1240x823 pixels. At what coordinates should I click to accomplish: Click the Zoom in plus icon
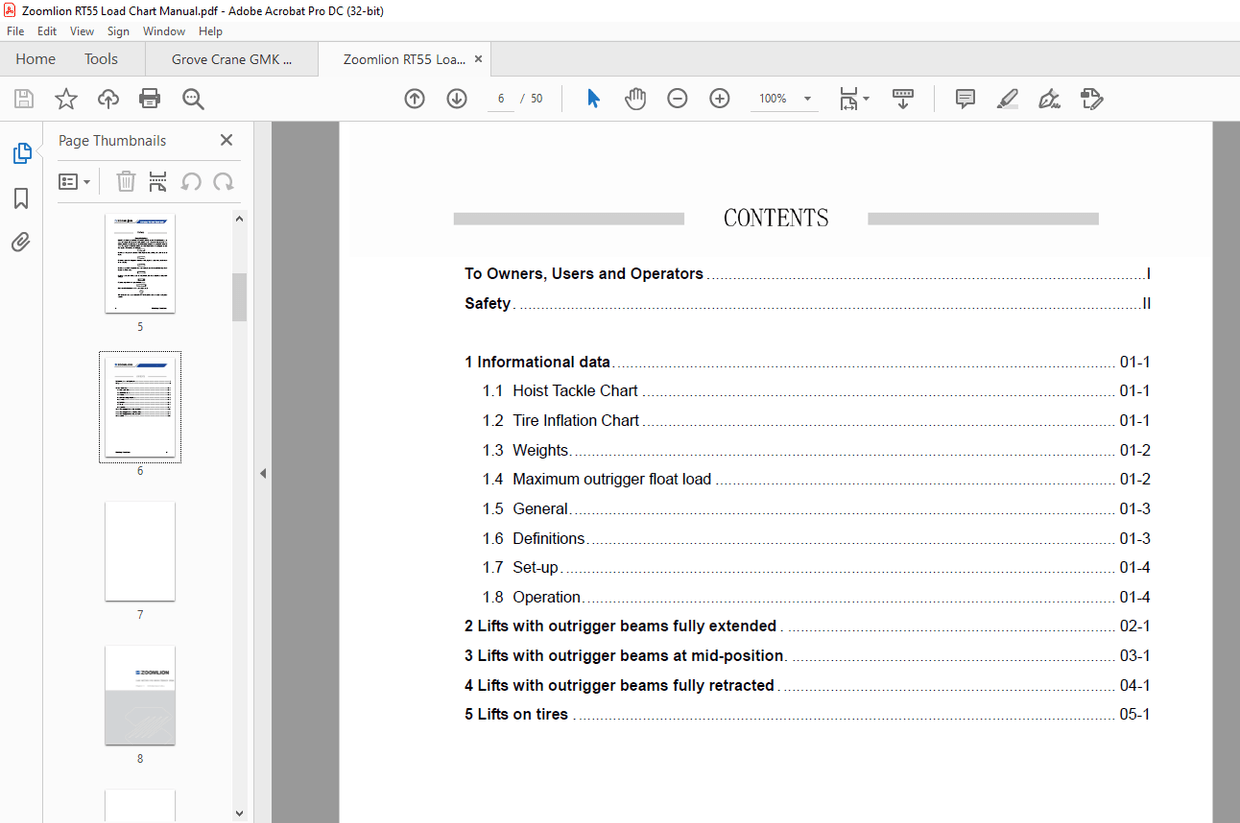point(719,98)
